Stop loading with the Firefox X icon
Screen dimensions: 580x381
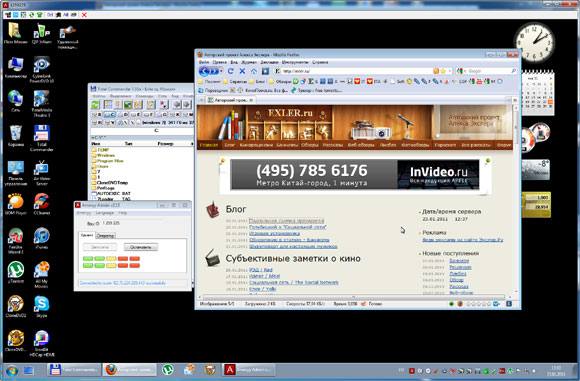pos(242,71)
